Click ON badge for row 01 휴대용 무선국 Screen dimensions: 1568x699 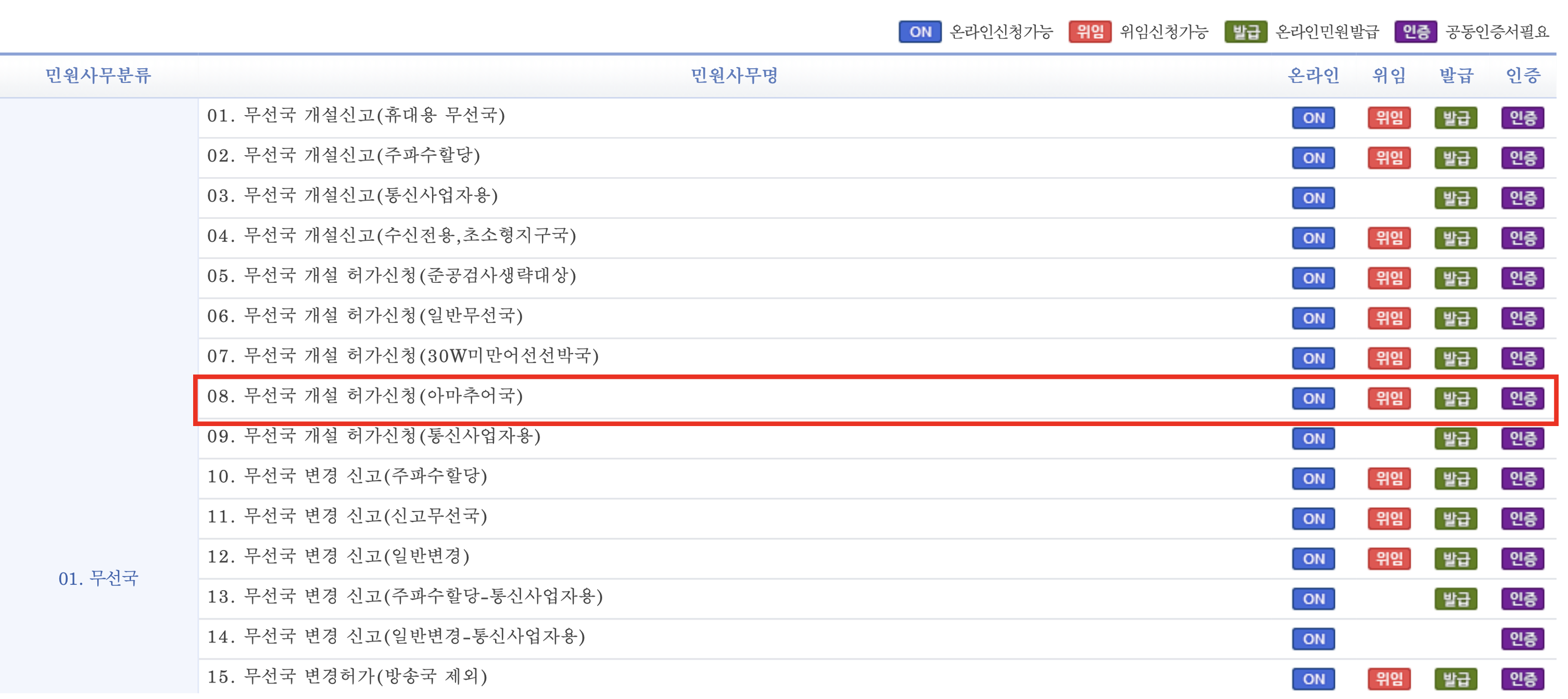1313,118
